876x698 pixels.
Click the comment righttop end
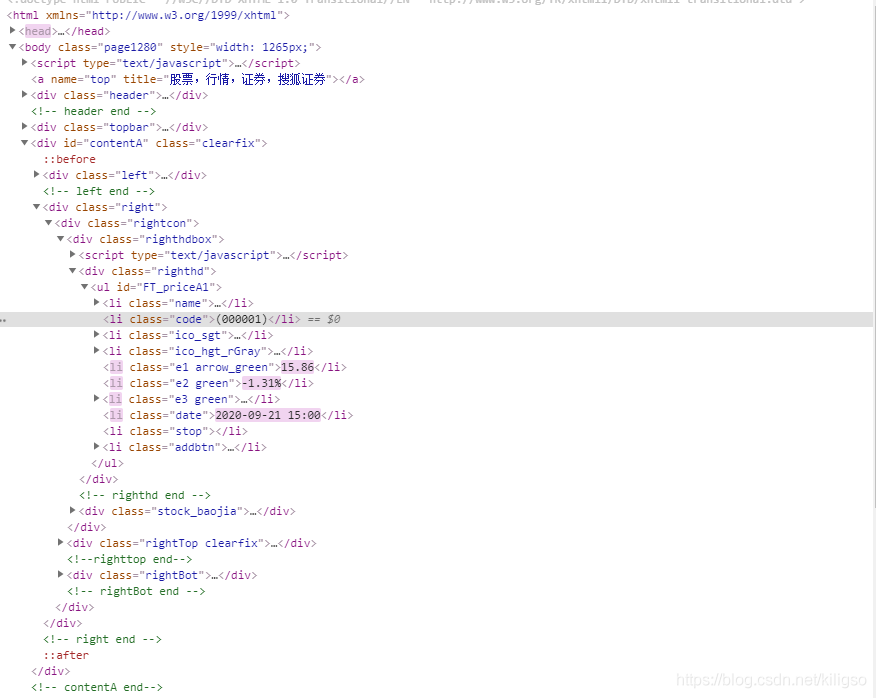(130, 559)
